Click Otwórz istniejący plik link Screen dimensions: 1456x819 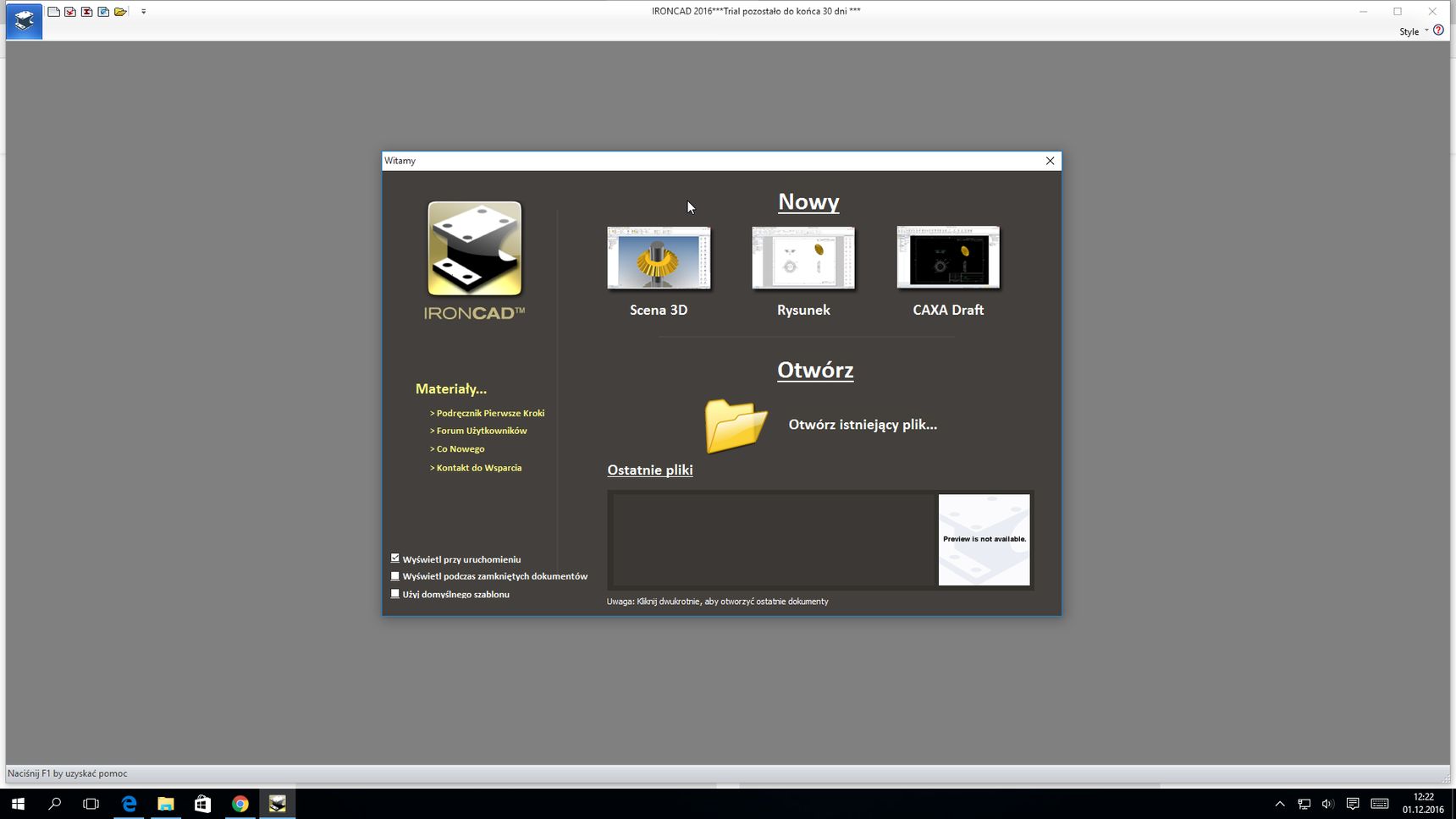tap(863, 425)
